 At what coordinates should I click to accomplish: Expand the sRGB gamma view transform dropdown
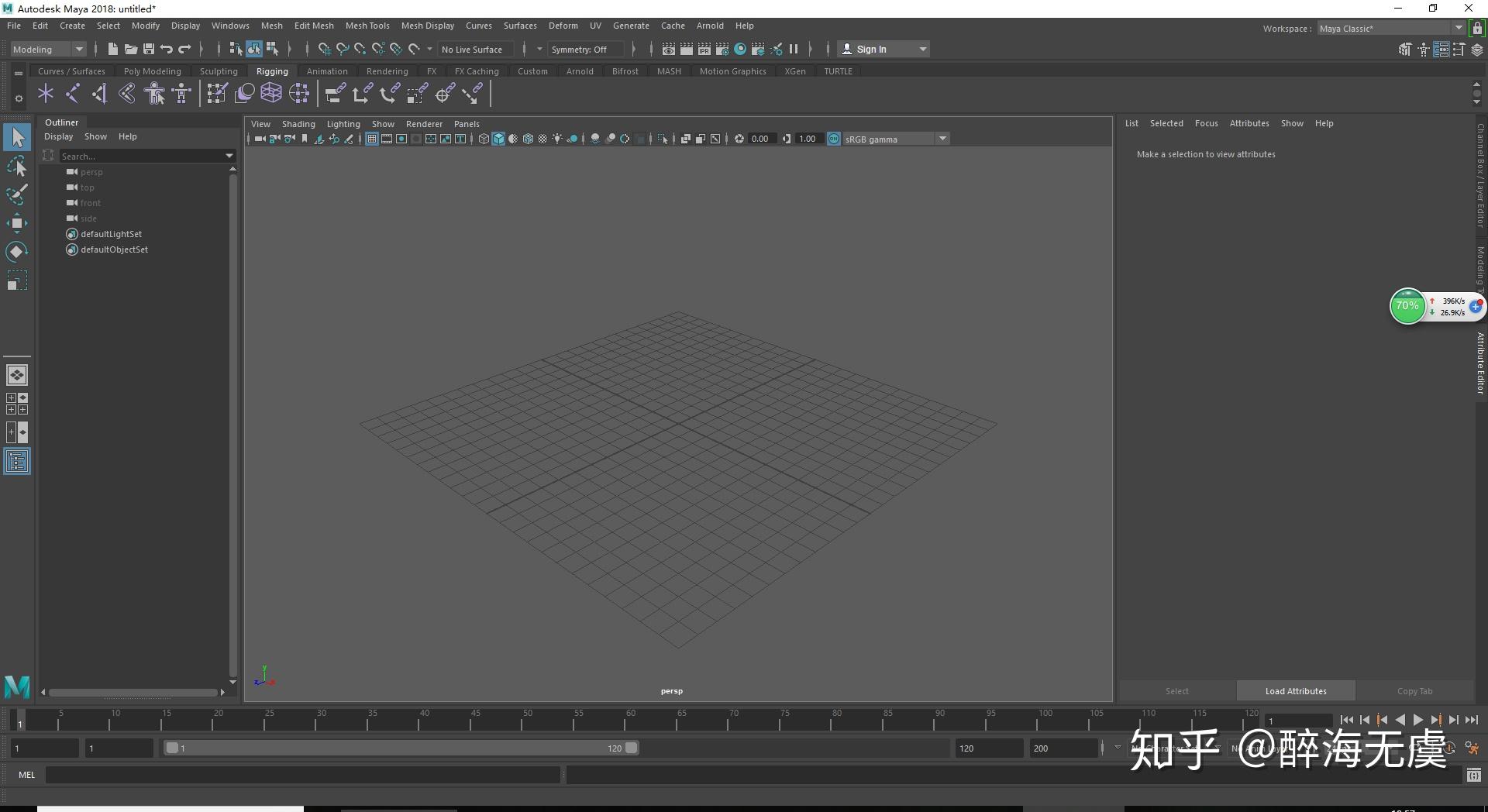942,139
